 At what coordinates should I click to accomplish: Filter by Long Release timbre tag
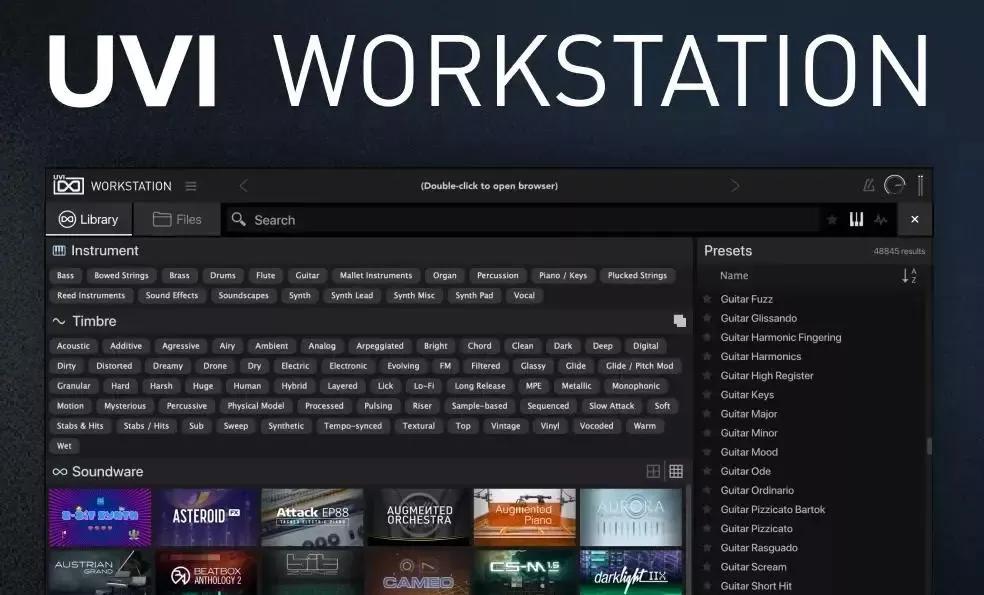point(479,386)
